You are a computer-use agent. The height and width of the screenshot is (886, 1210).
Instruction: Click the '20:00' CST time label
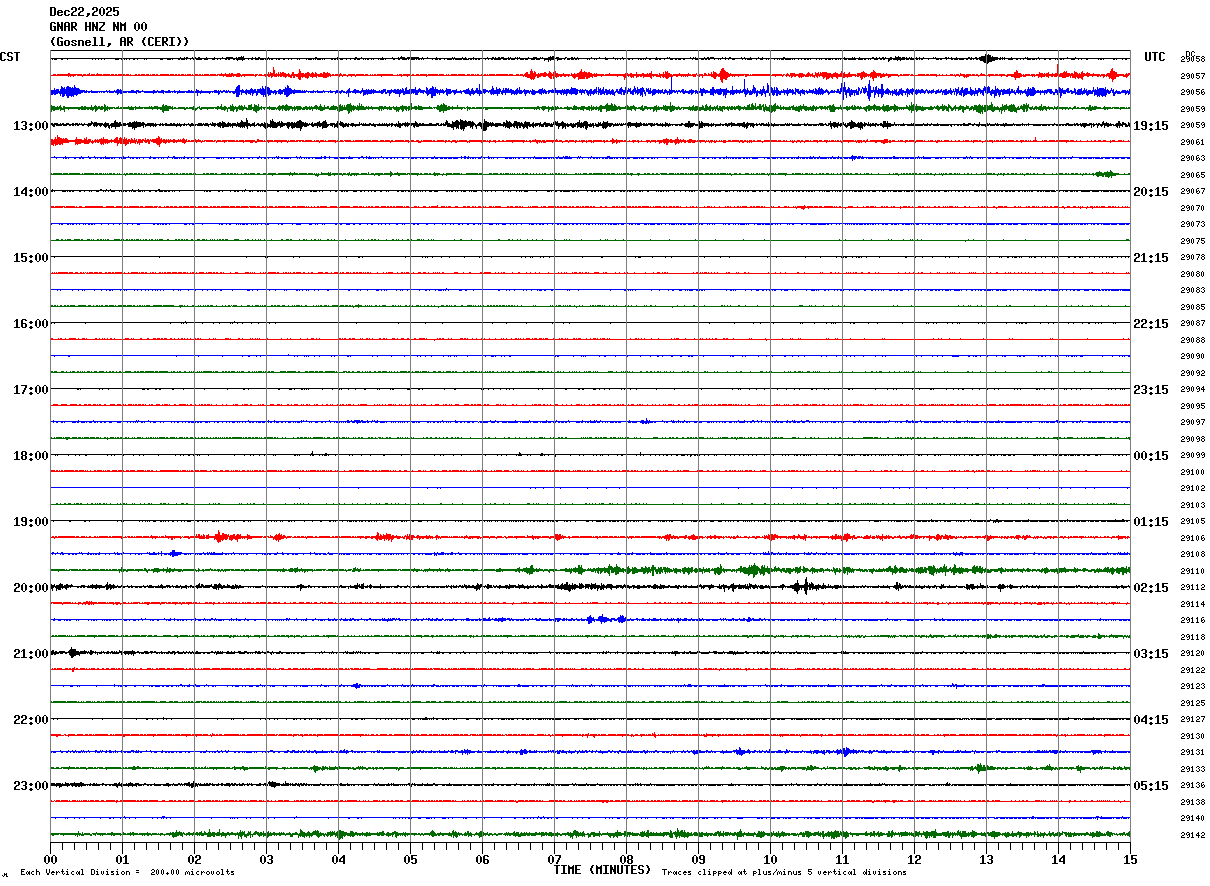pos(30,588)
